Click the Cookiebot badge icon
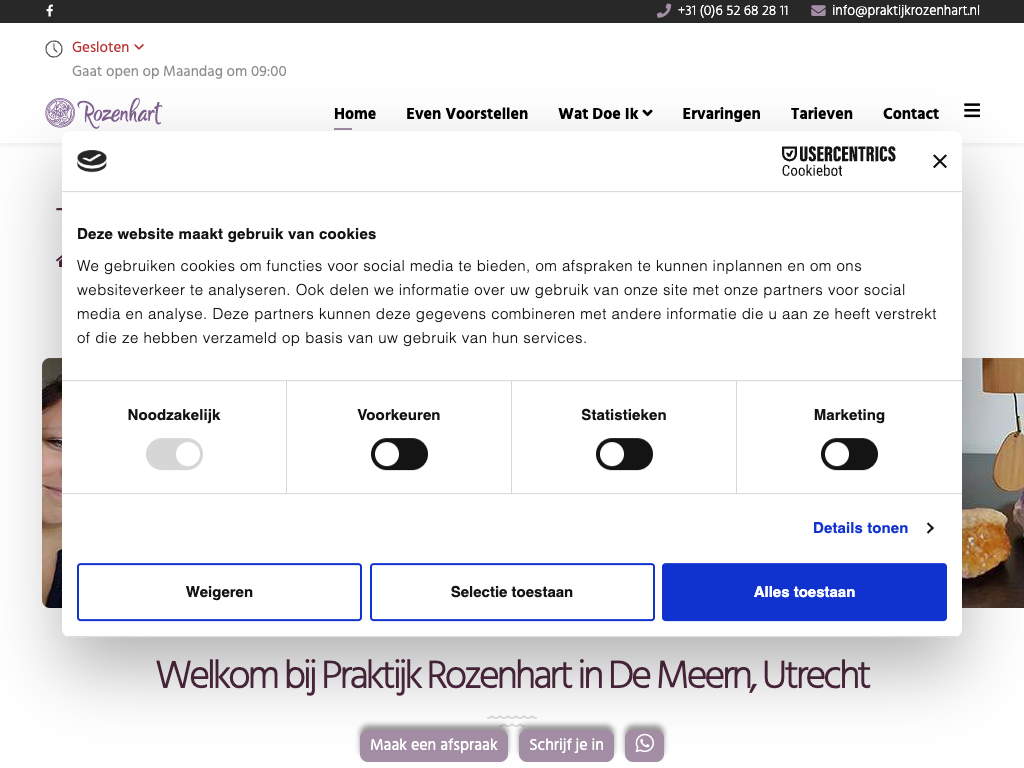The width and height of the screenshot is (1024, 768). [91, 161]
